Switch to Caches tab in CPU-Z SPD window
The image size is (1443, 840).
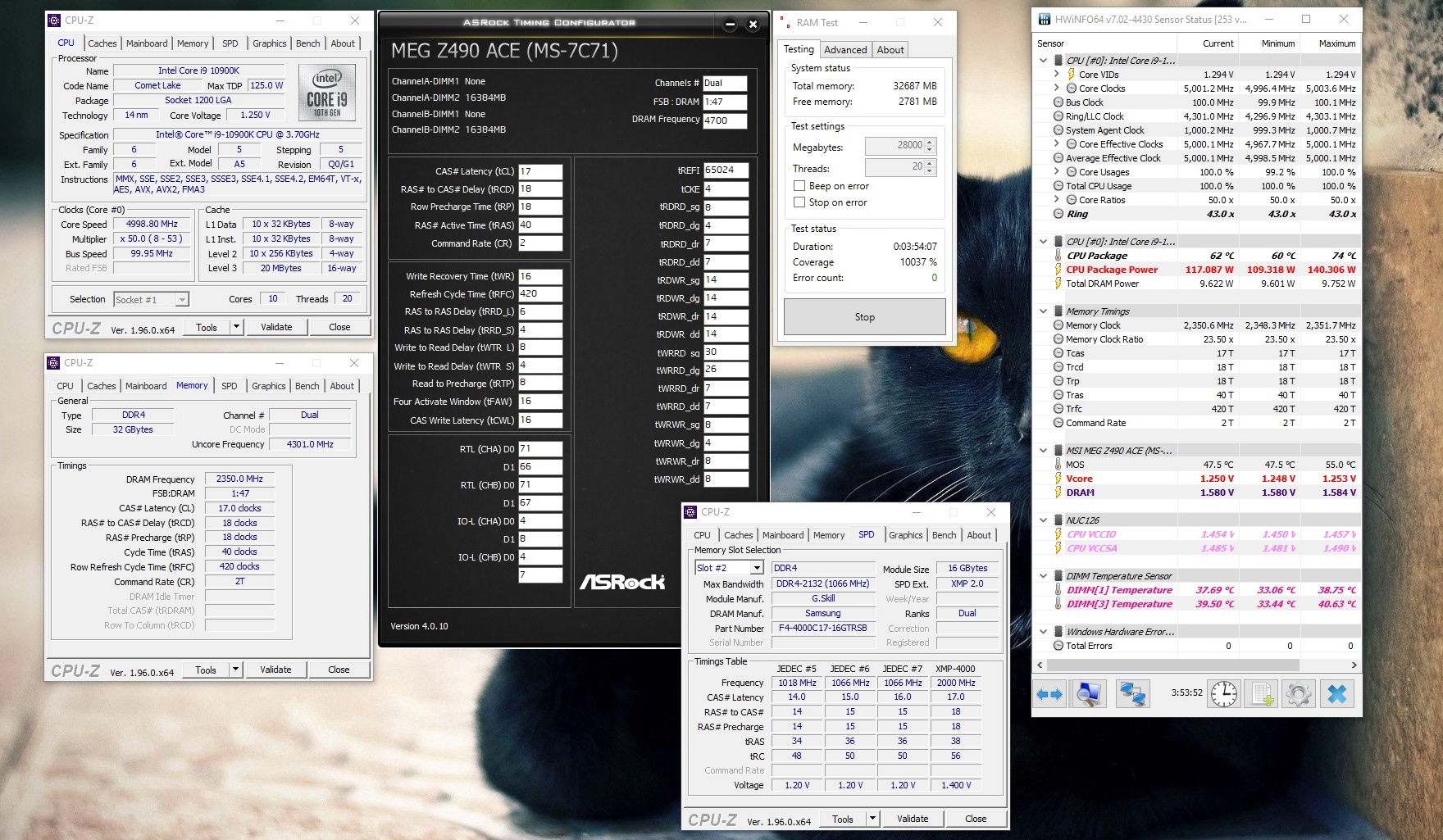coord(738,535)
